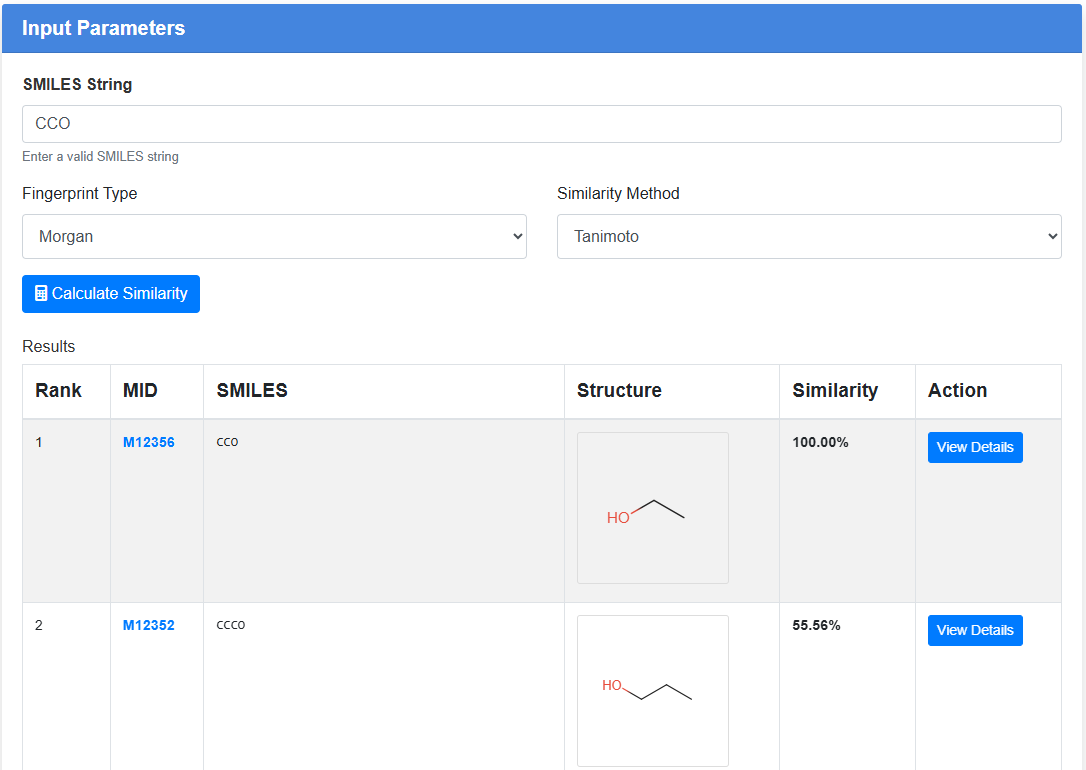Viewport: 1086px width, 770px height.
Task: Open the Similarity Method dropdown showing Tanimoto
Action: tap(809, 237)
